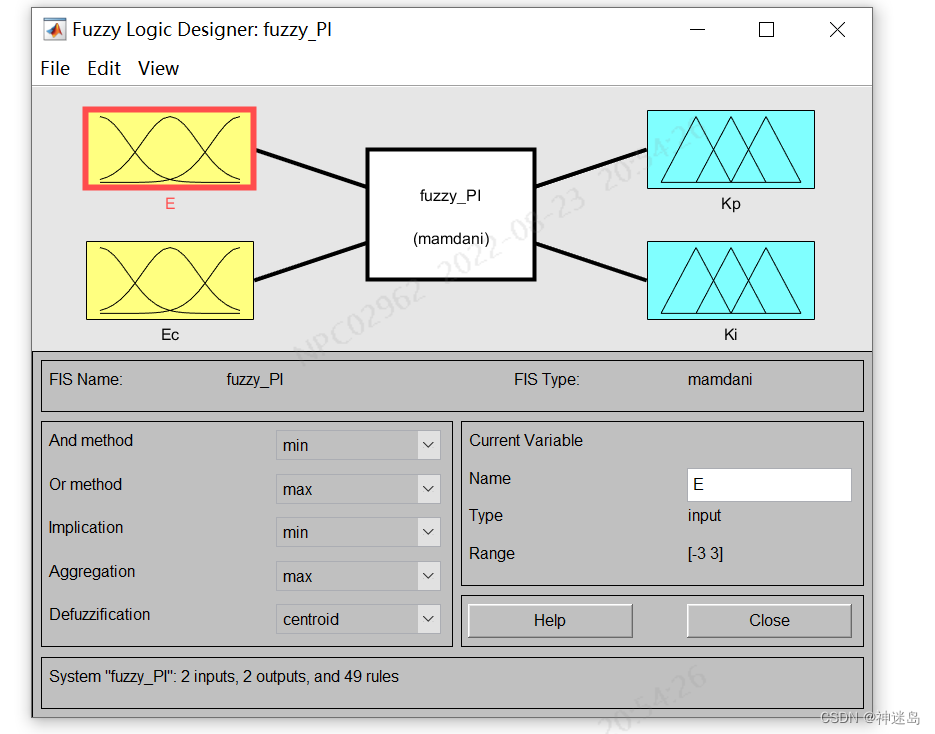935x734 pixels.
Task: Click the red E label under input block
Action: [170, 204]
